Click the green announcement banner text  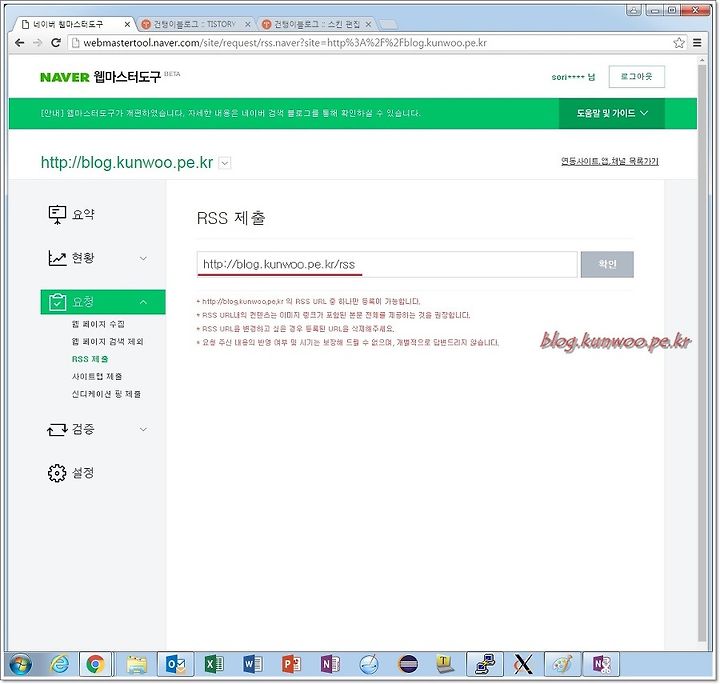[x=230, y=113]
